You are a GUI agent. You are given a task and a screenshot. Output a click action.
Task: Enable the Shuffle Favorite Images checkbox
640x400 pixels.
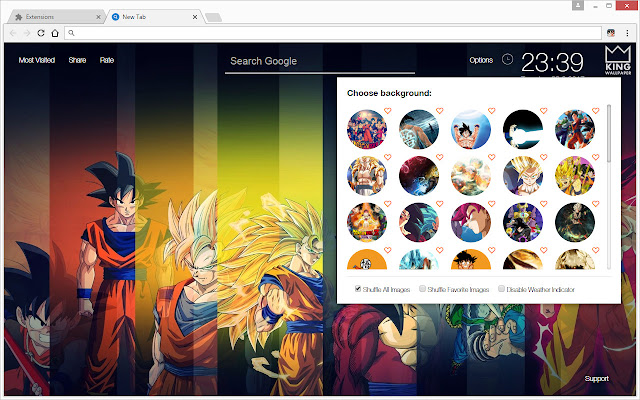pos(422,289)
